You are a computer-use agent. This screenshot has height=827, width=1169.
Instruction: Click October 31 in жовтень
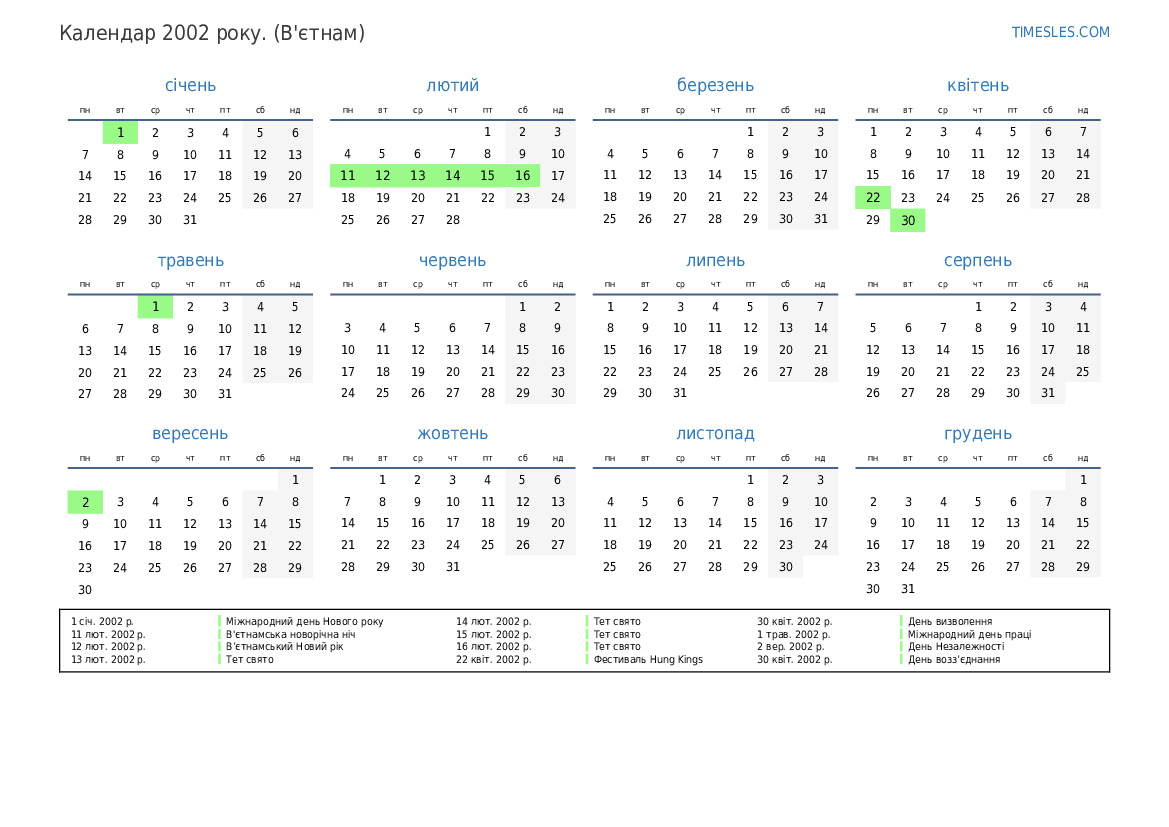coord(453,567)
